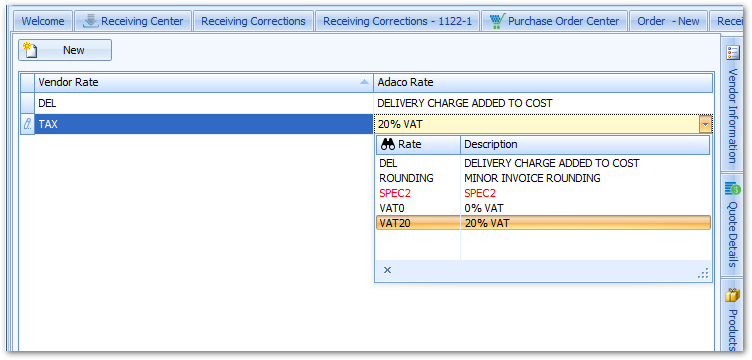
Task: Close the rate dropdown popup with X
Action: pos(388,270)
